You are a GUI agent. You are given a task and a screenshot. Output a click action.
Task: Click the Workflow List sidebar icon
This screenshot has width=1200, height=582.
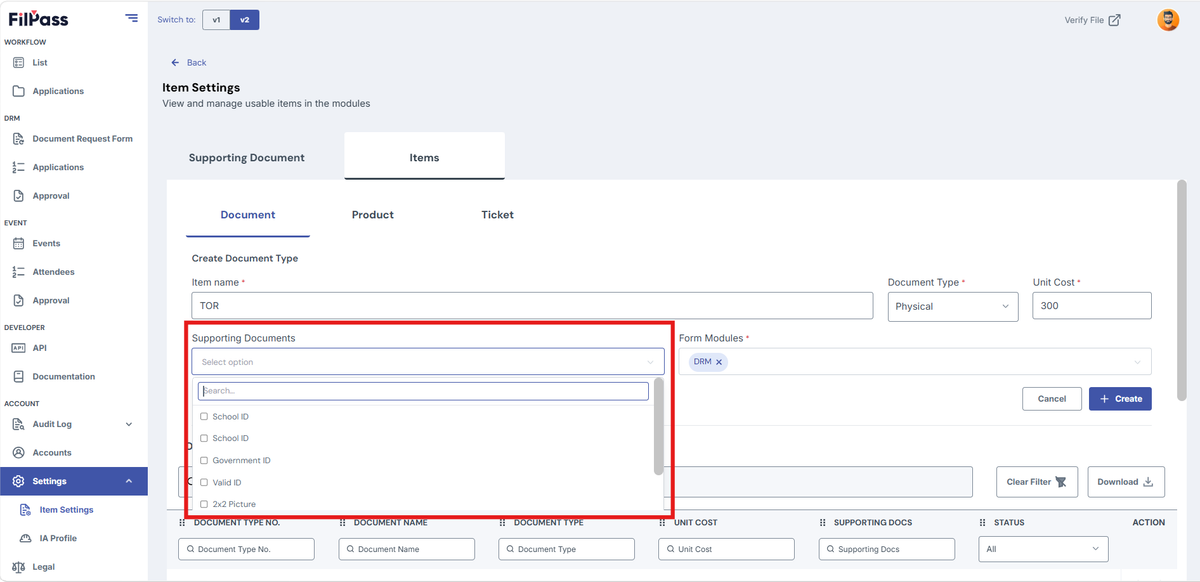(x=18, y=62)
